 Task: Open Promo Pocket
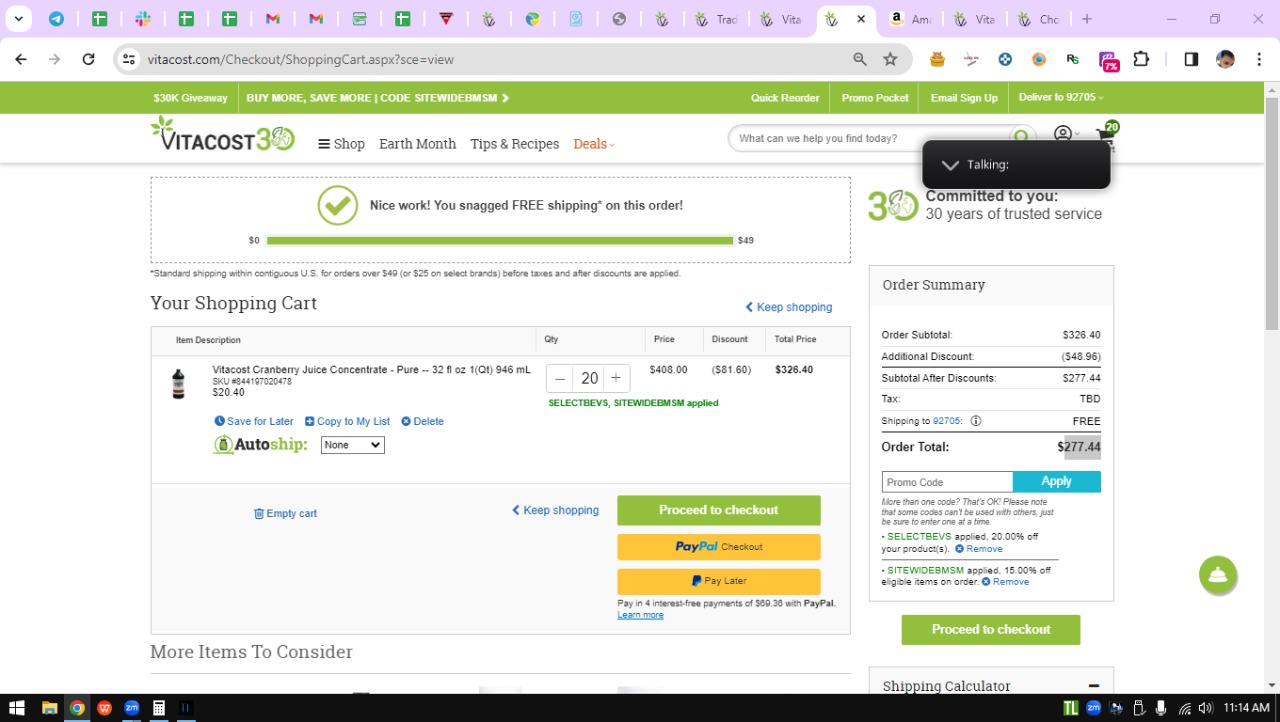pos(875,98)
